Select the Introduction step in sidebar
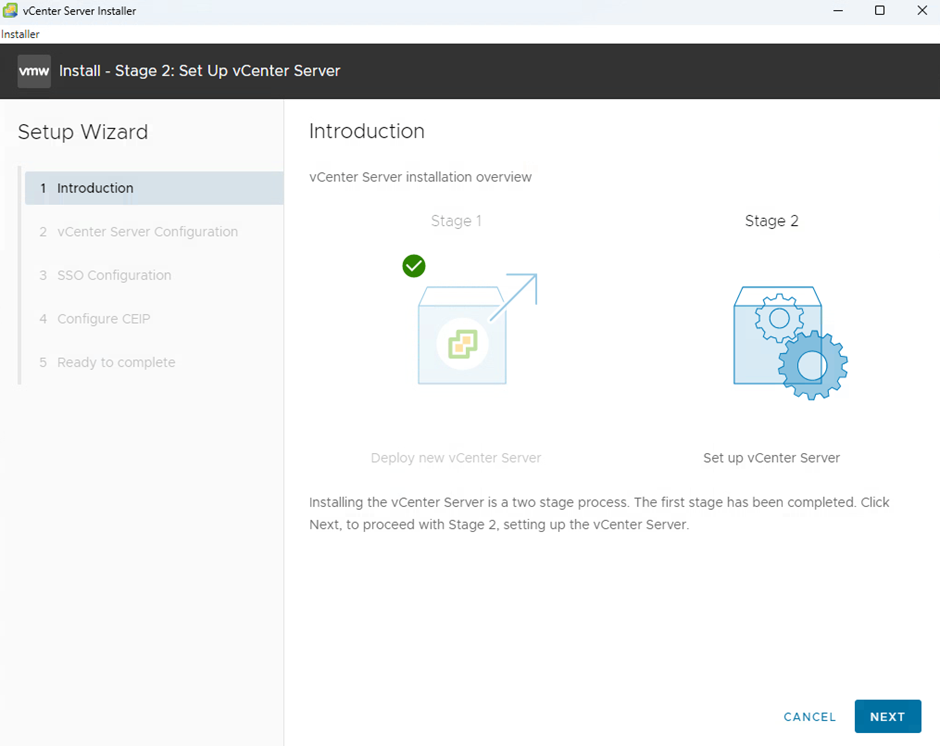The height and width of the screenshot is (746, 940). point(95,188)
